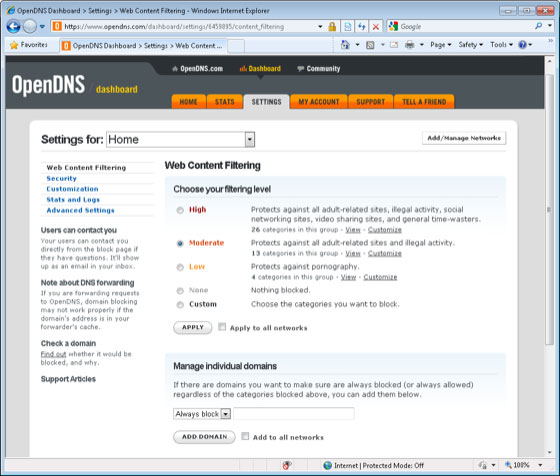The height and width of the screenshot is (476, 560).
Task: Switch to the SETTINGS tab
Action: 266,102
